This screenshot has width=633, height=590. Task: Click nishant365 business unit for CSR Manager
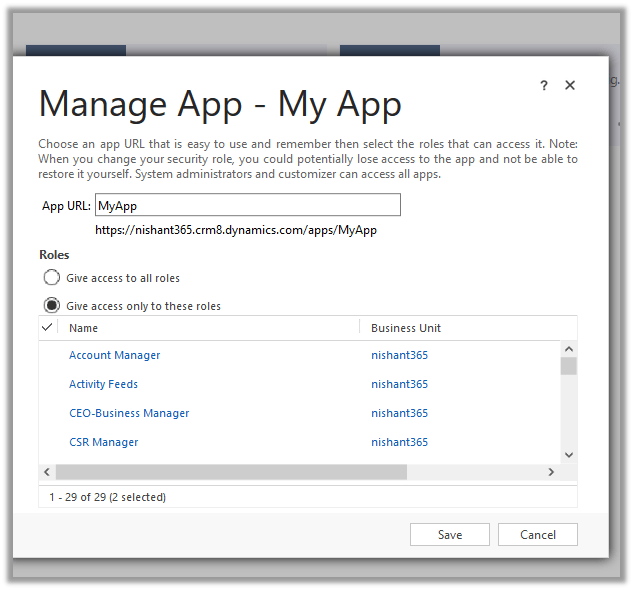tap(399, 442)
